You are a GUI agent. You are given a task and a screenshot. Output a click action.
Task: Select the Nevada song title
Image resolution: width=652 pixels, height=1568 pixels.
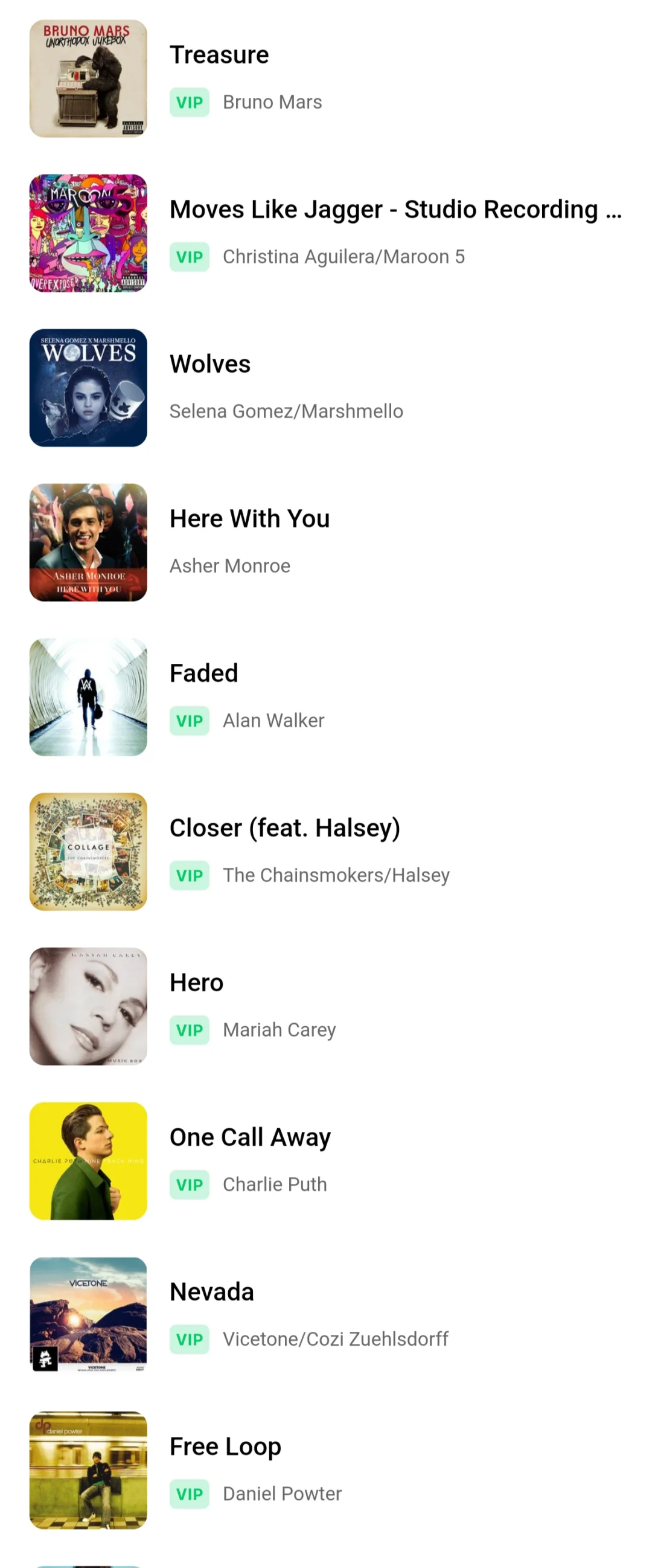point(212,1291)
